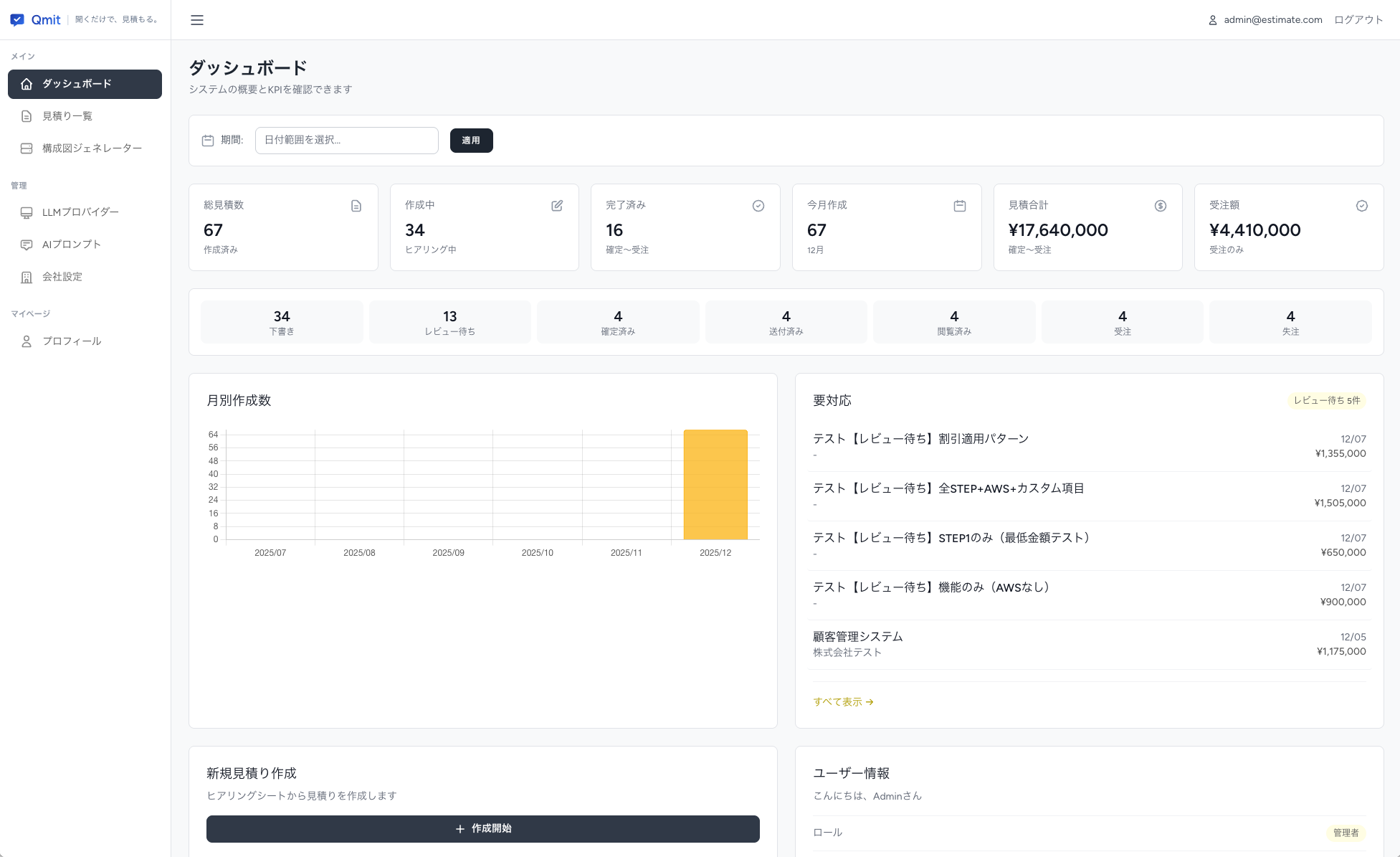This screenshot has width=1400, height=857.
Task: Click the user icon beside admin email
Action: click(1213, 20)
